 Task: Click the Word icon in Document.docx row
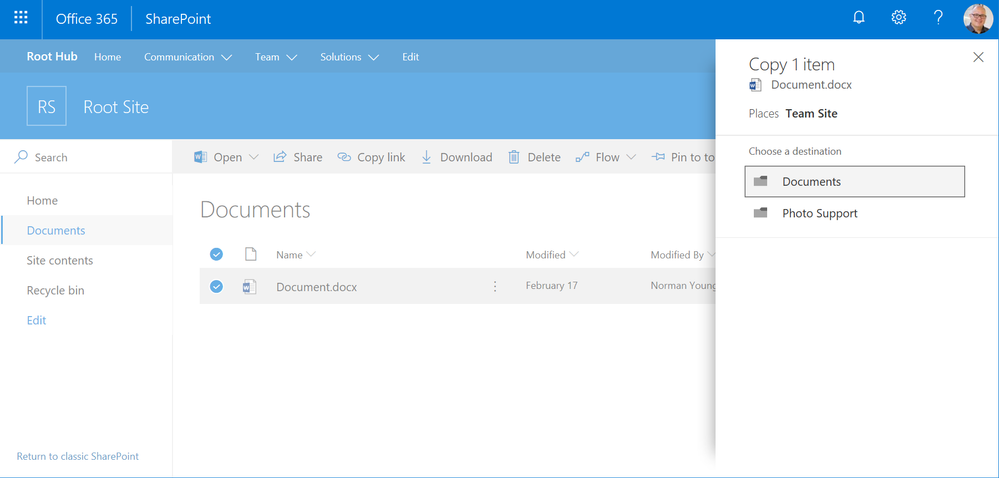(249, 287)
